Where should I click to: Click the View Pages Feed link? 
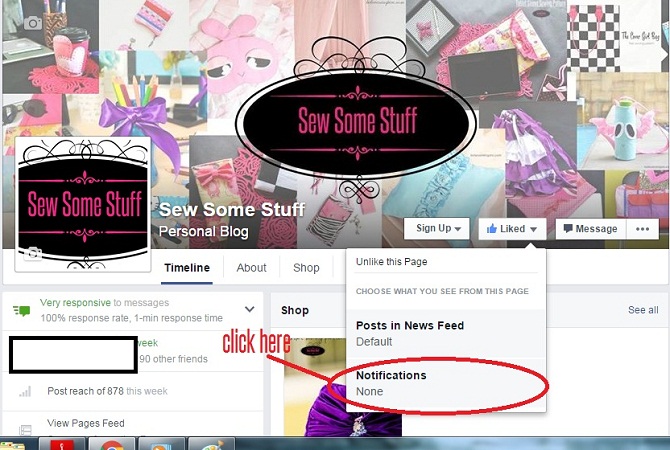click(86, 424)
